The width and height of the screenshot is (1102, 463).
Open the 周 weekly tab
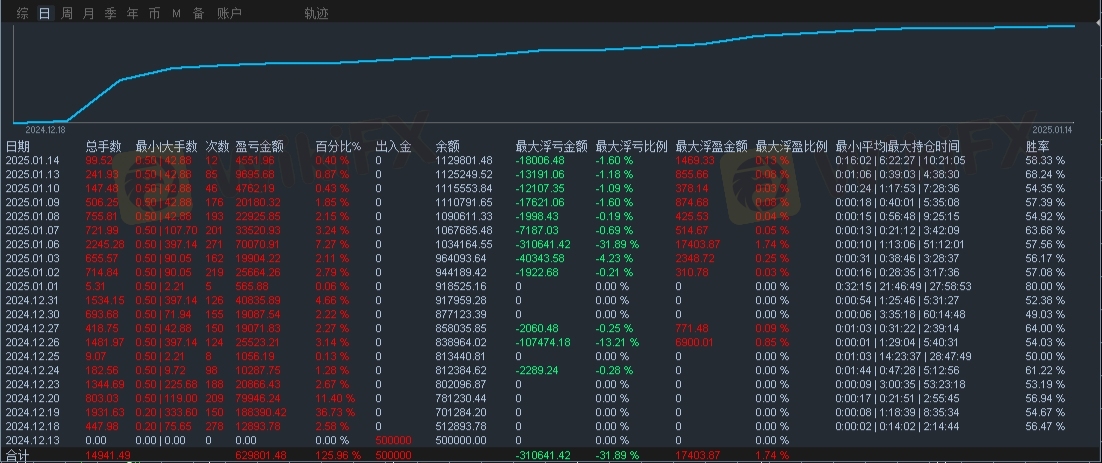pyautogui.click(x=67, y=13)
